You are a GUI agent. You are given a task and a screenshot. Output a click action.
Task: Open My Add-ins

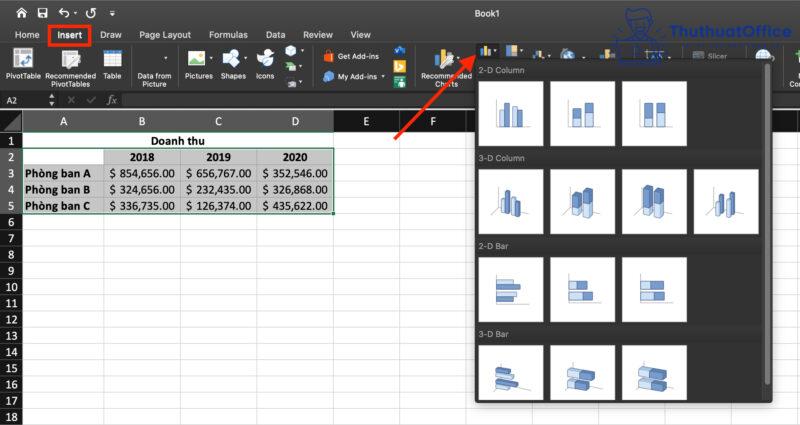pyautogui.click(x=351, y=77)
